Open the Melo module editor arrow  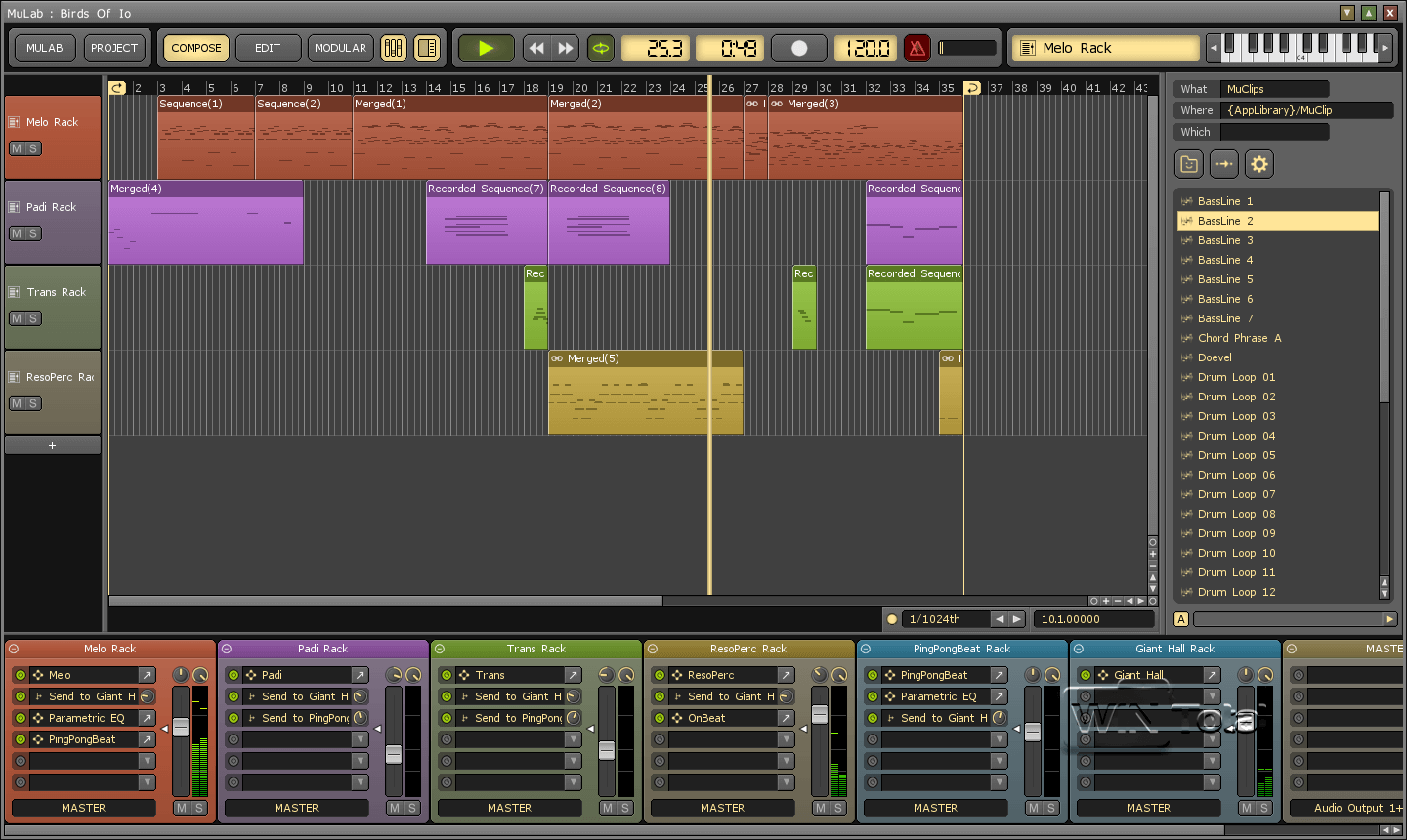(x=147, y=675)
